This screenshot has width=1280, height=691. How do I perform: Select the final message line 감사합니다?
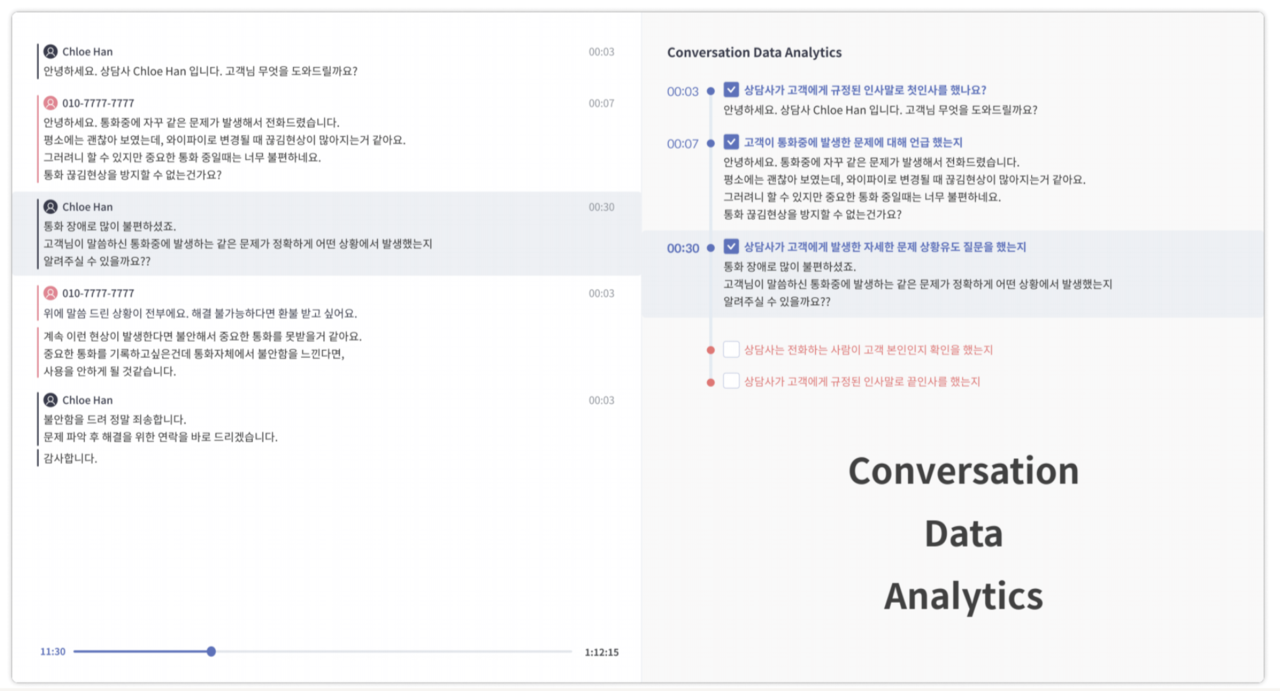(70, 459)
